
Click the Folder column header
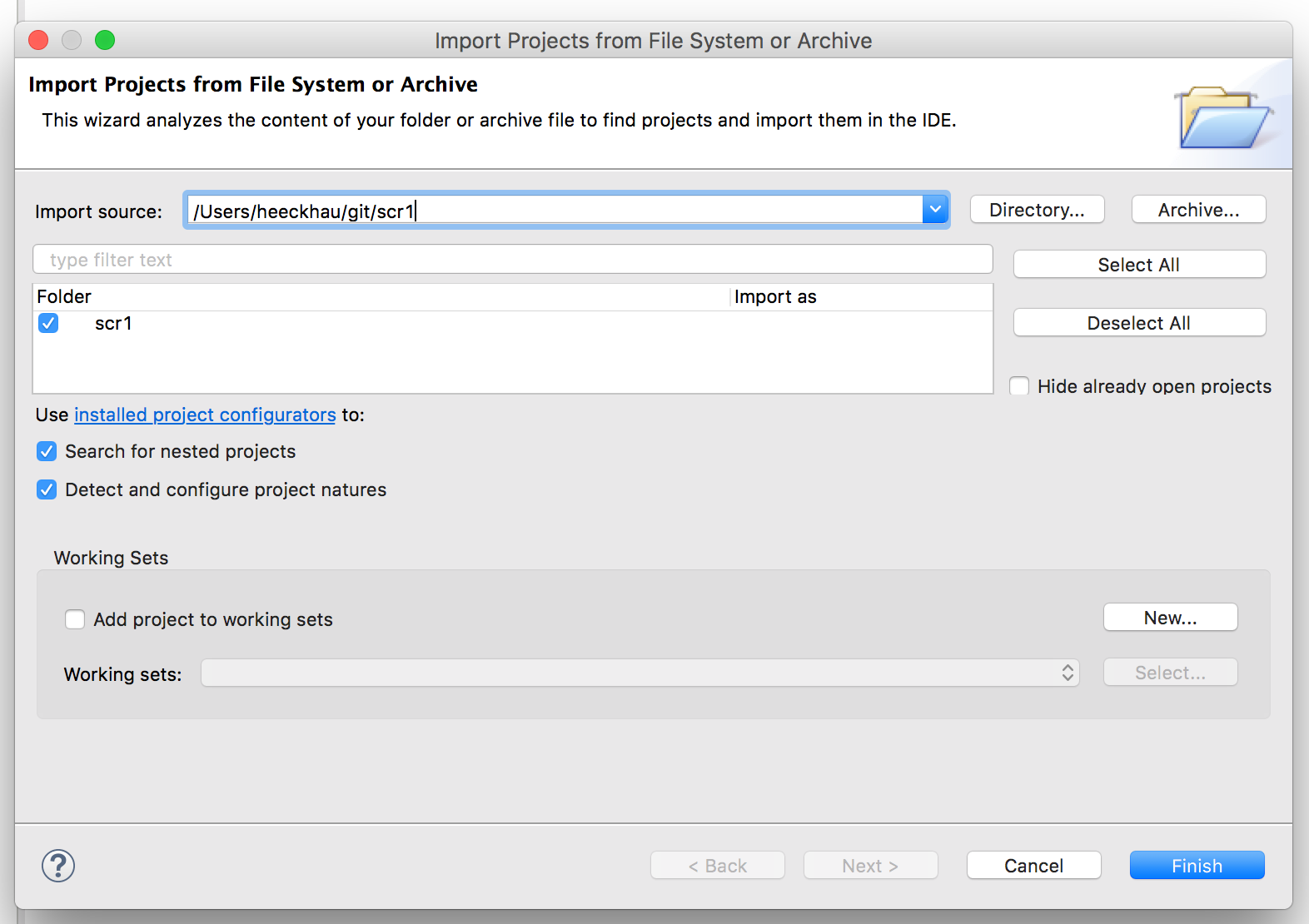(x=381, y=296)
